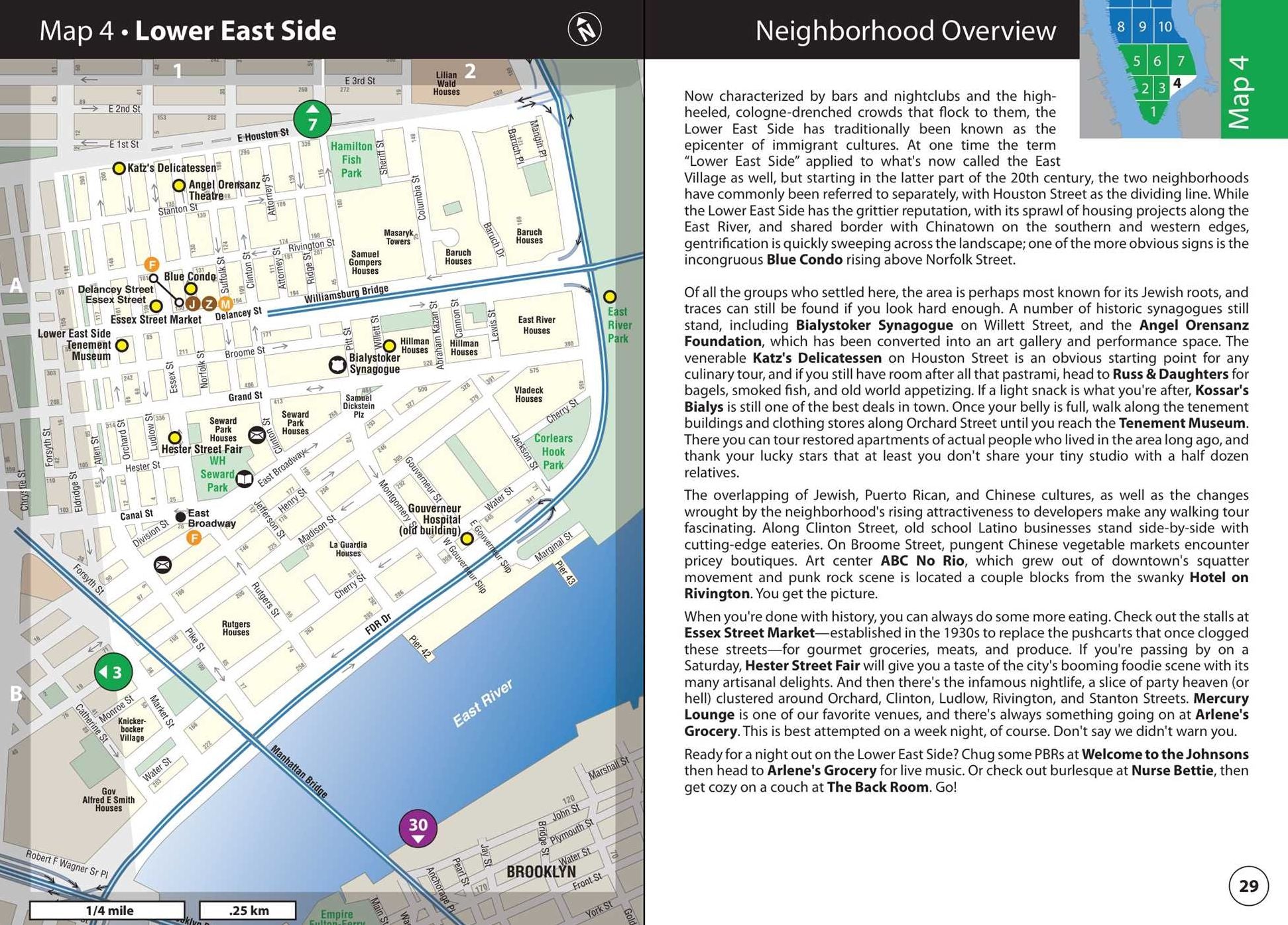Click the orange F icon below East Broadway station

[x=194, y=538]
